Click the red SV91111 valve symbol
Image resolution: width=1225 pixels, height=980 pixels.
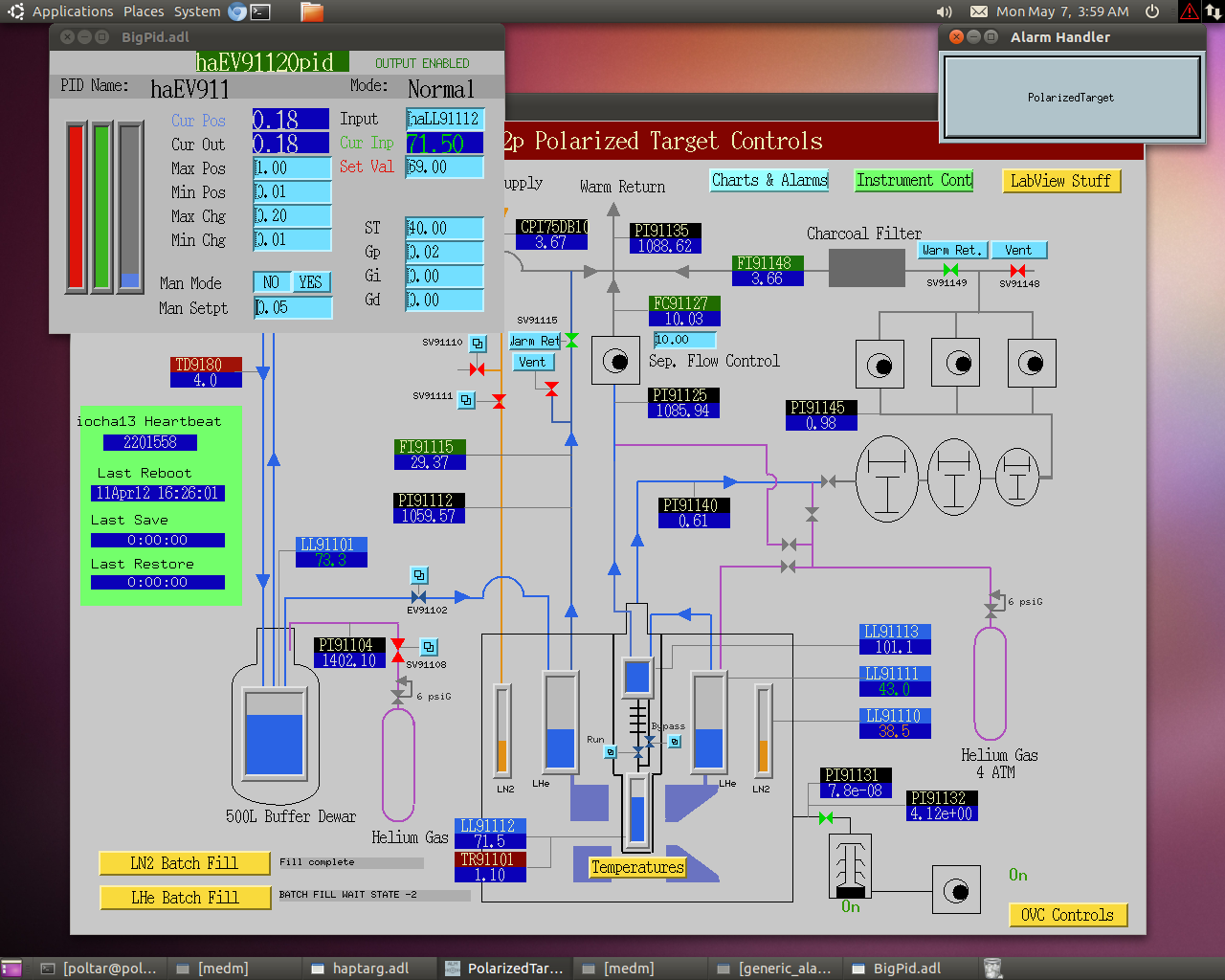coord(499,401)
